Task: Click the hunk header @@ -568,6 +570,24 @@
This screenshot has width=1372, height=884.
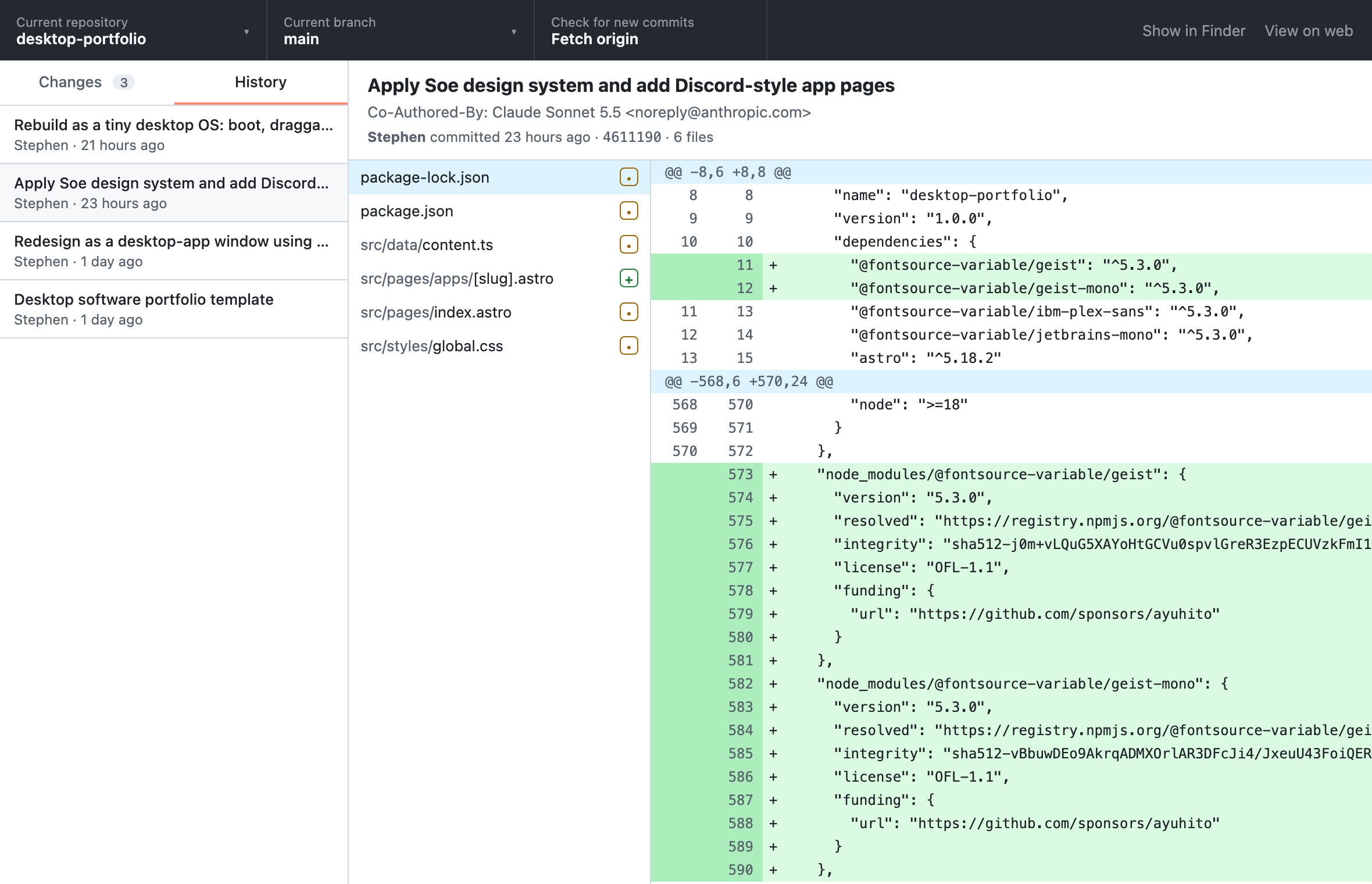Action: (x=1011, y=382)
